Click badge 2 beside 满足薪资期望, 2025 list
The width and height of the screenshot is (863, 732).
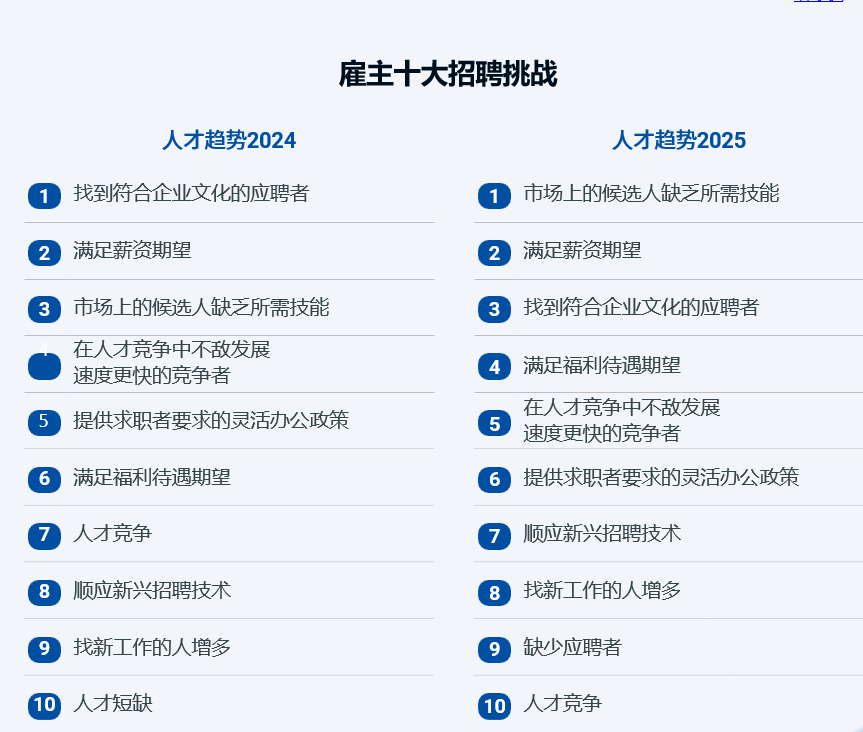click(494, 253)
